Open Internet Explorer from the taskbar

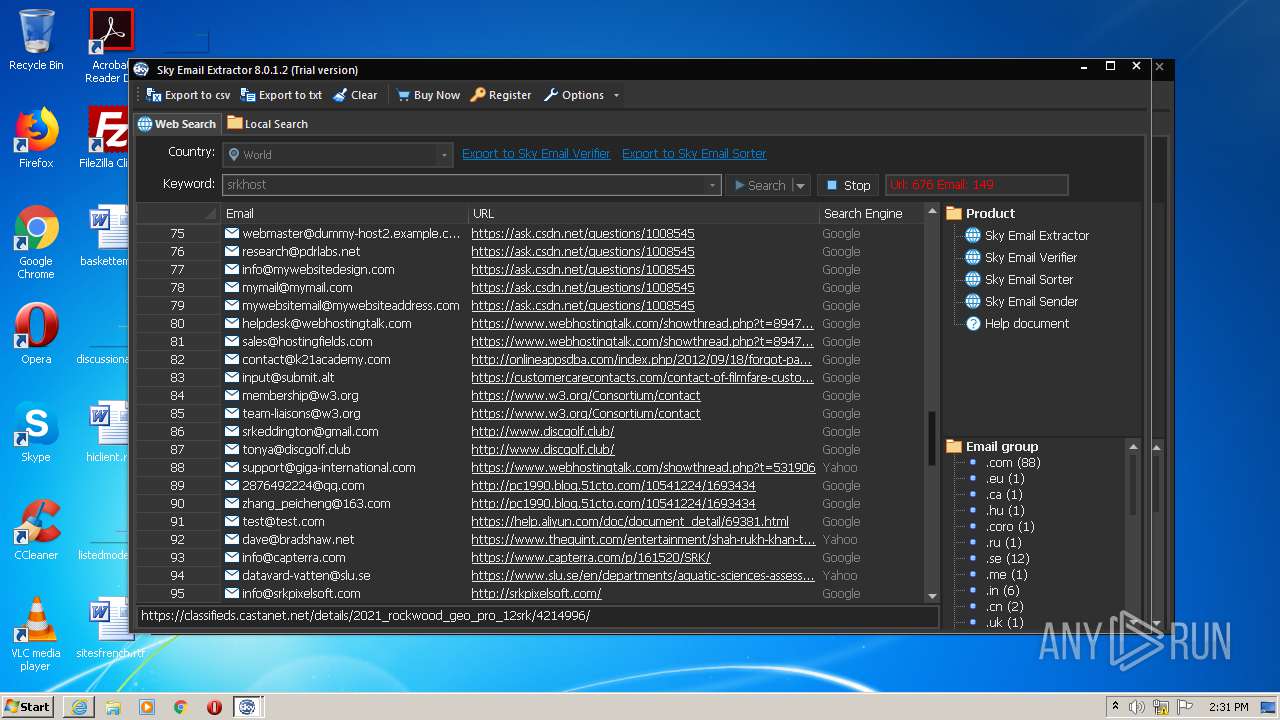coord(79,706)
